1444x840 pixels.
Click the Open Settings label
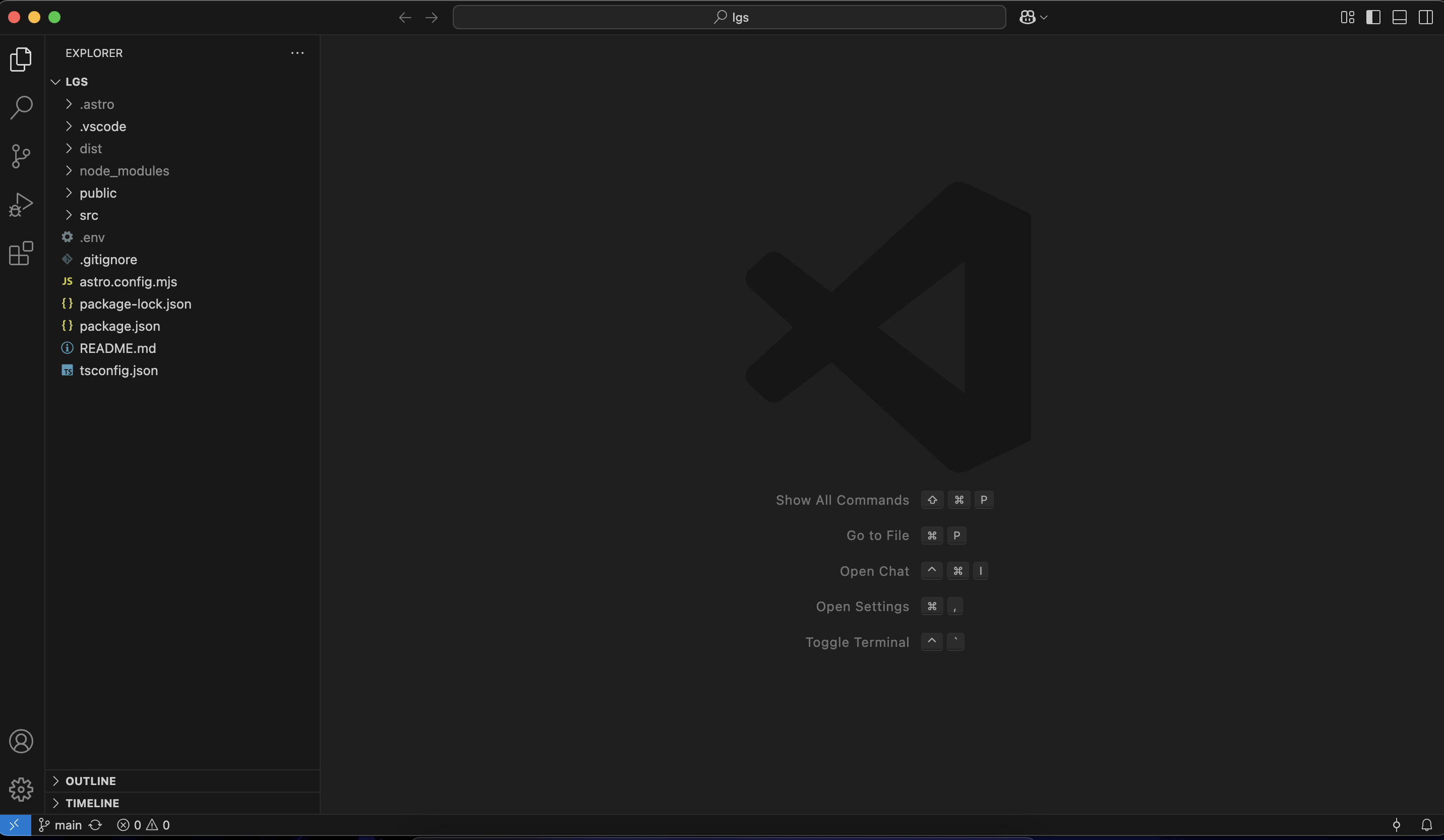(x=862, y=606)
